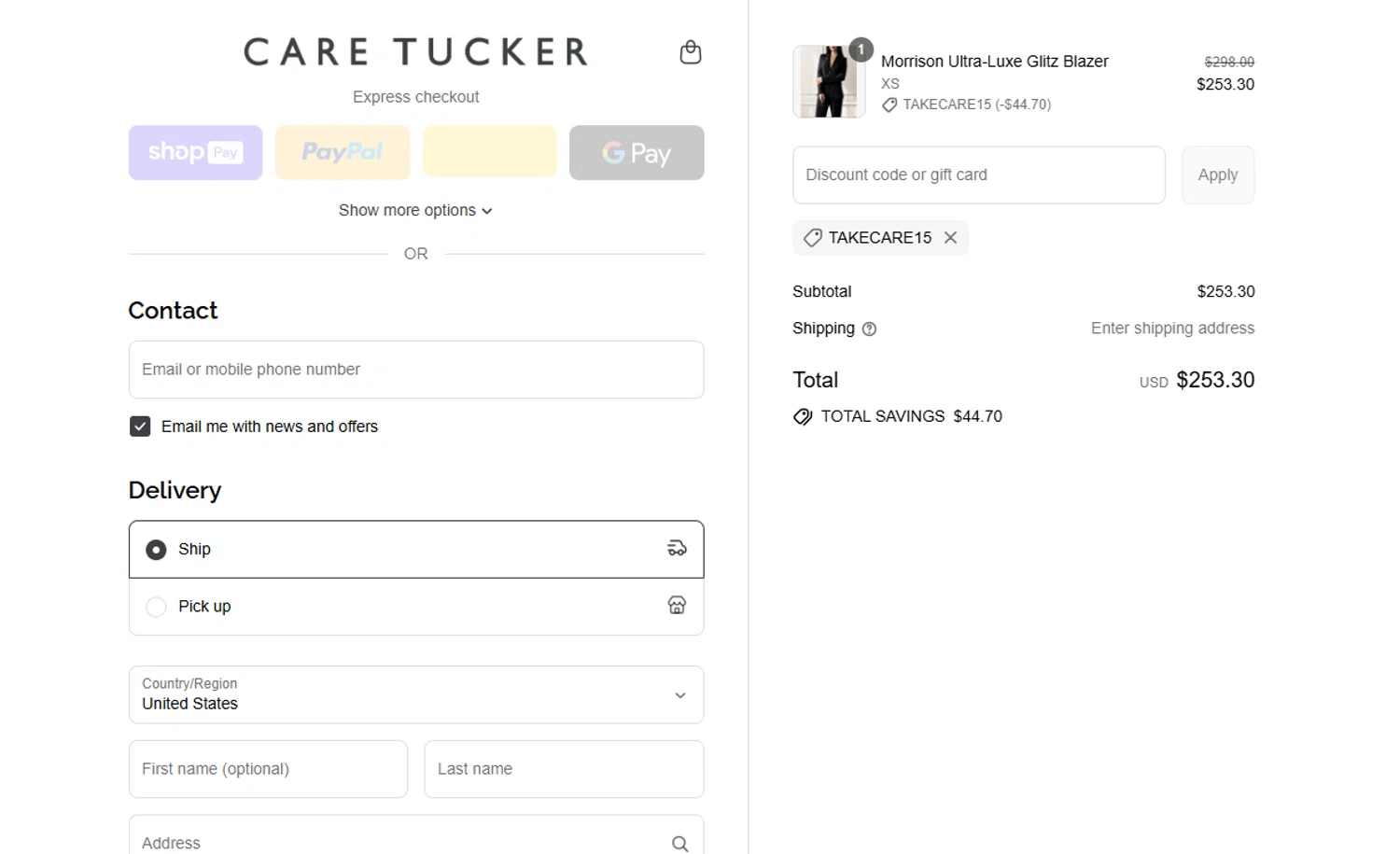Viewport: 1400px width, 854px height.
Task: Click the blazer product thumbnail
Action: coord(829,81)
